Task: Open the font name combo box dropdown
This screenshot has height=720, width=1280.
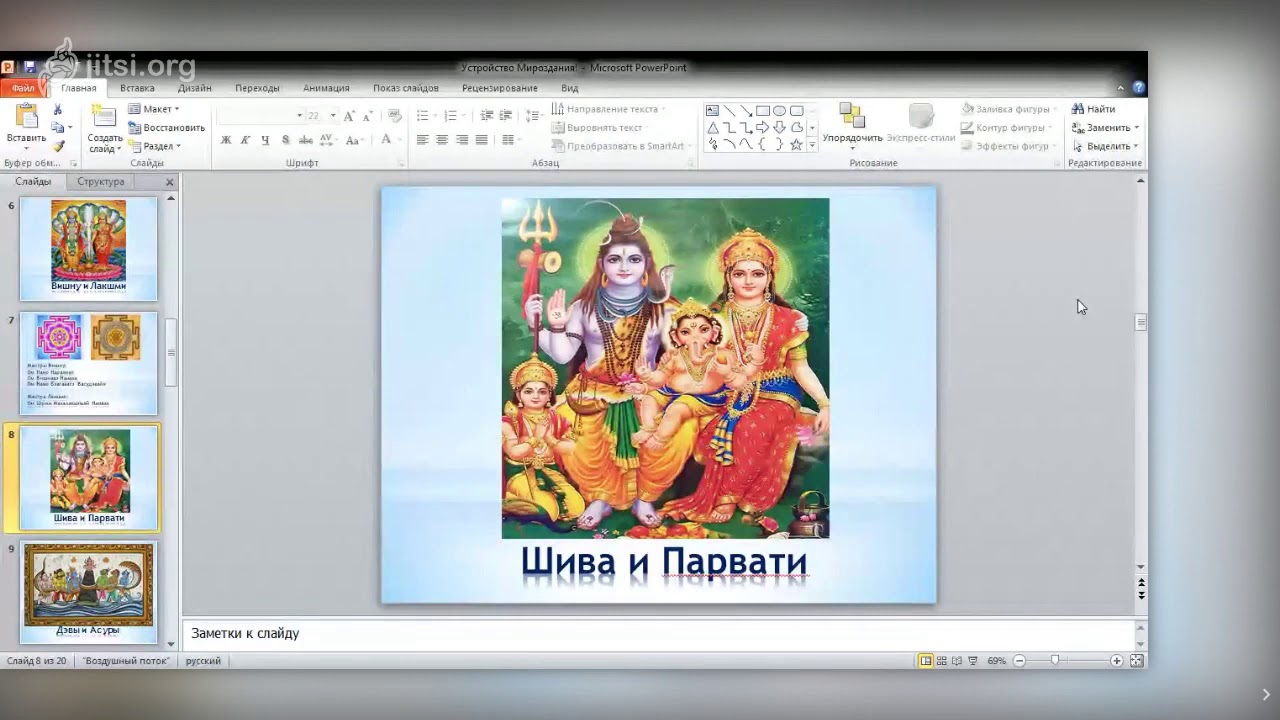Action: tap(299, 115)
